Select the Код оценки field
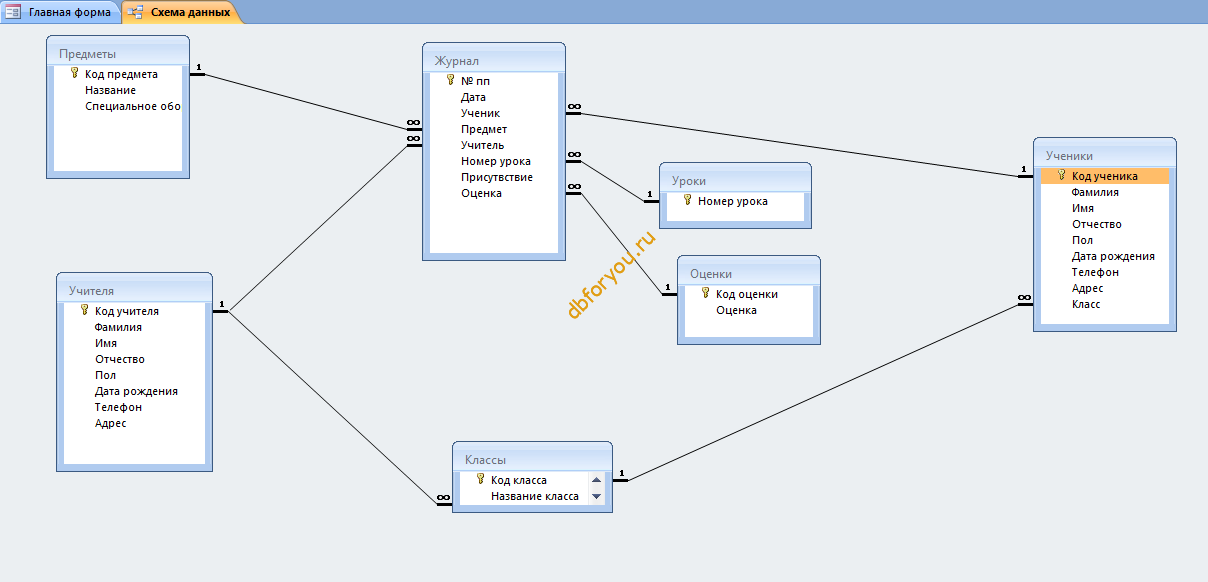Screen dimensions: 1208x582 (x=749, y=294)
